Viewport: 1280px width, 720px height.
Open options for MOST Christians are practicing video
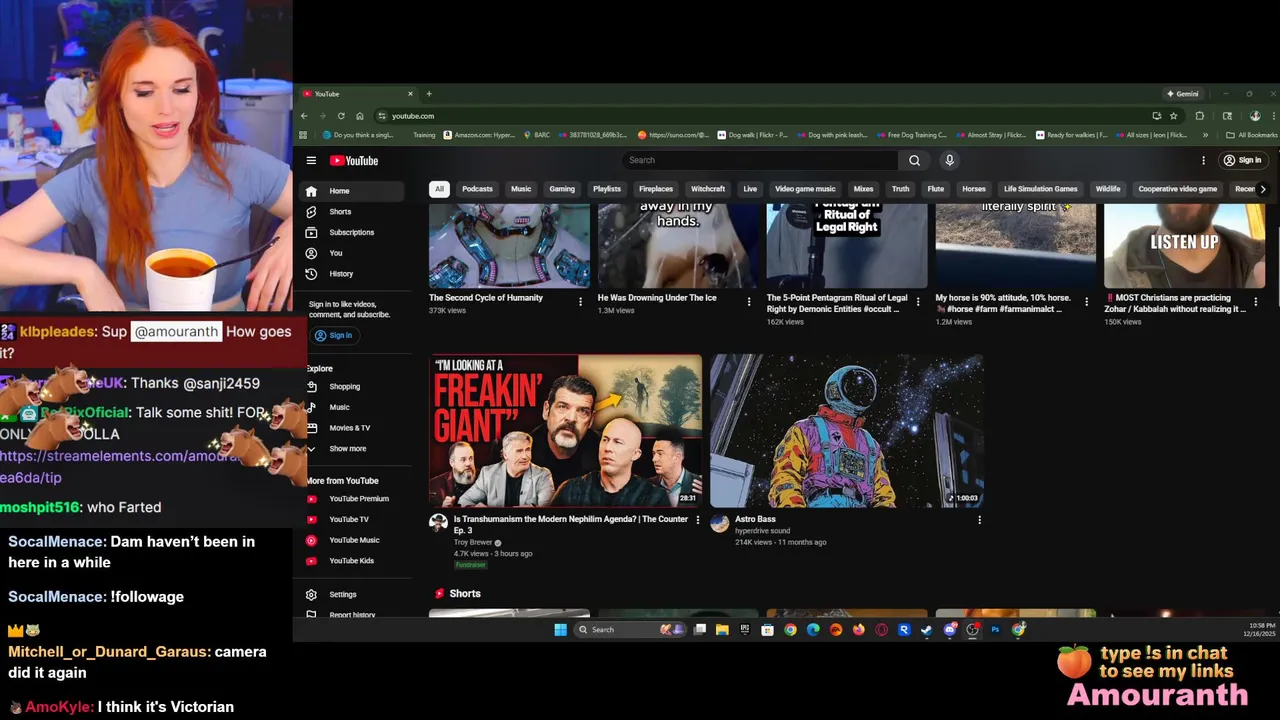coord(1256,302)
